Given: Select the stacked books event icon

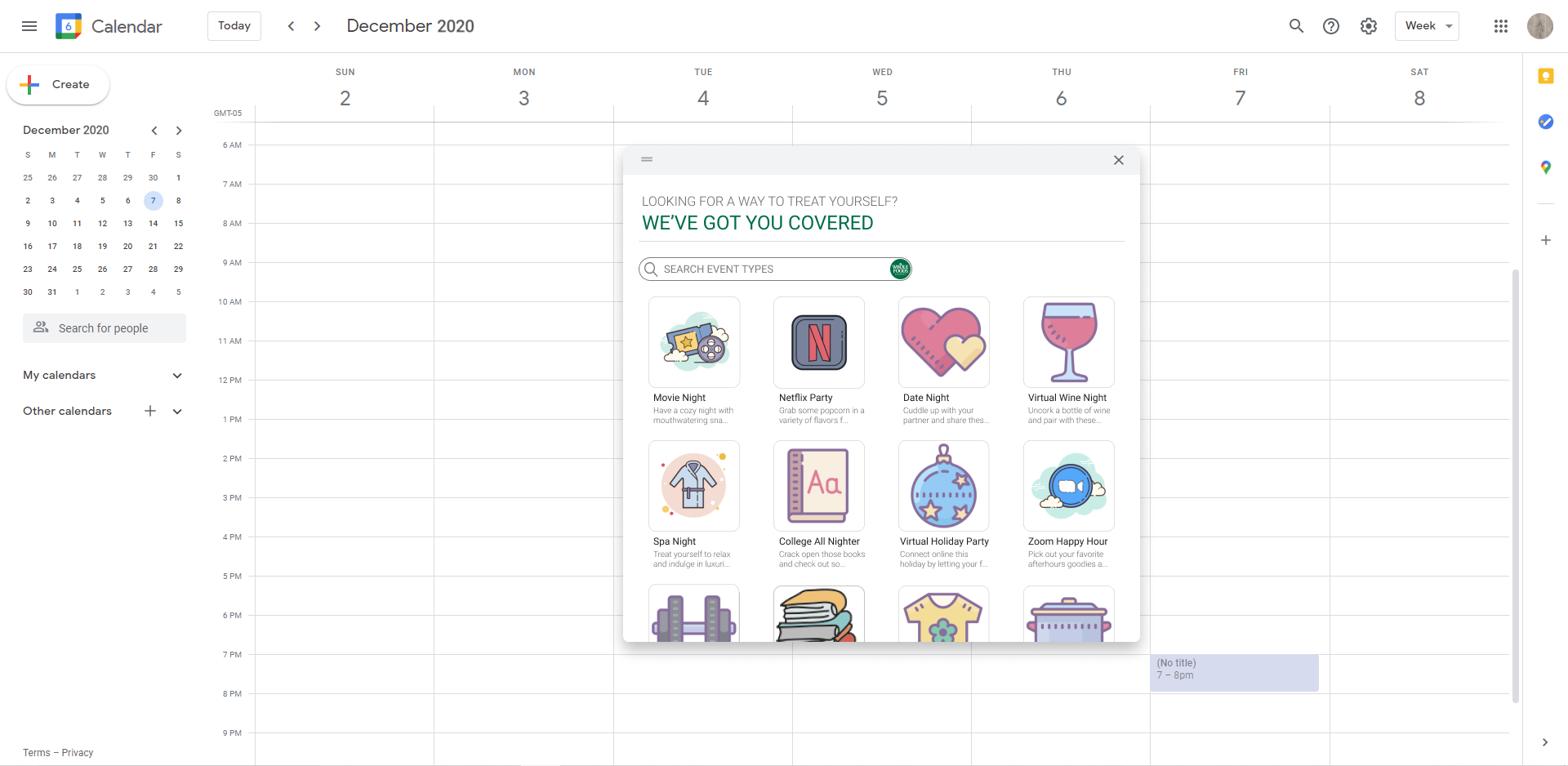Looking at the screenshot, I should tap(819, 614).
